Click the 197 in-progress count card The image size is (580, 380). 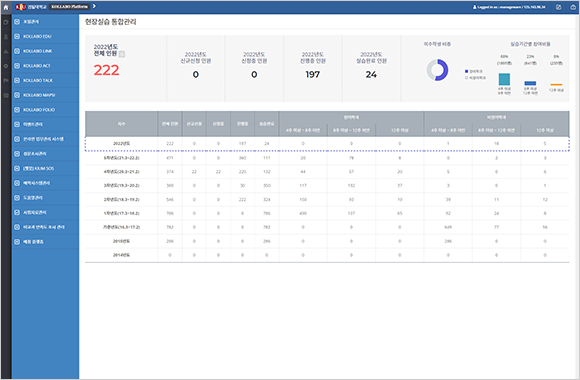tap(313, 68)
